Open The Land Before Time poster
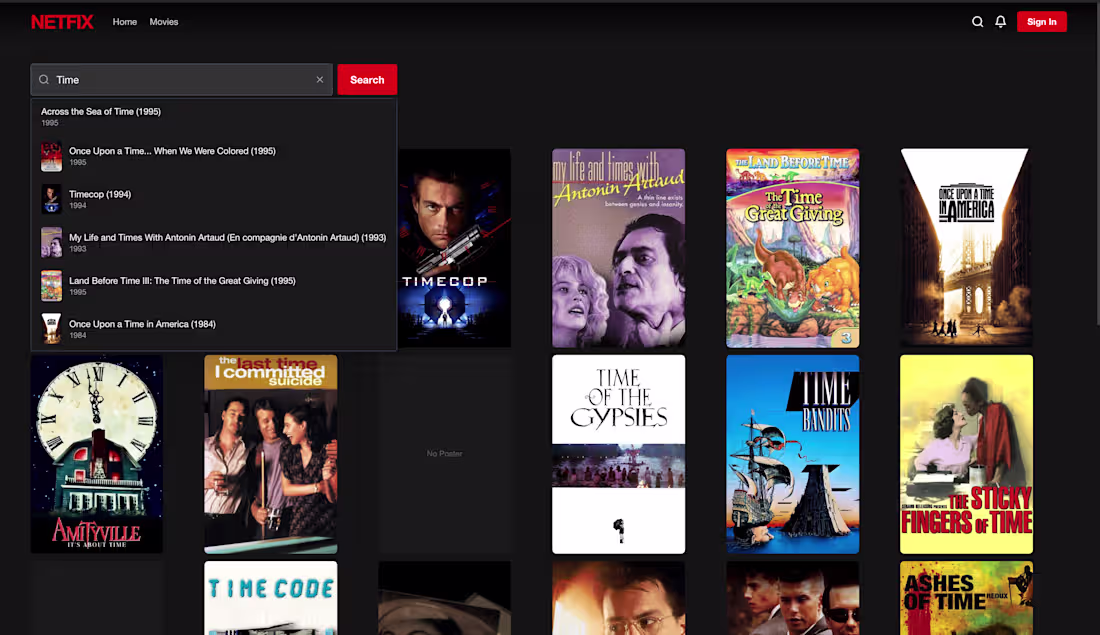 (x=793, y=248)
